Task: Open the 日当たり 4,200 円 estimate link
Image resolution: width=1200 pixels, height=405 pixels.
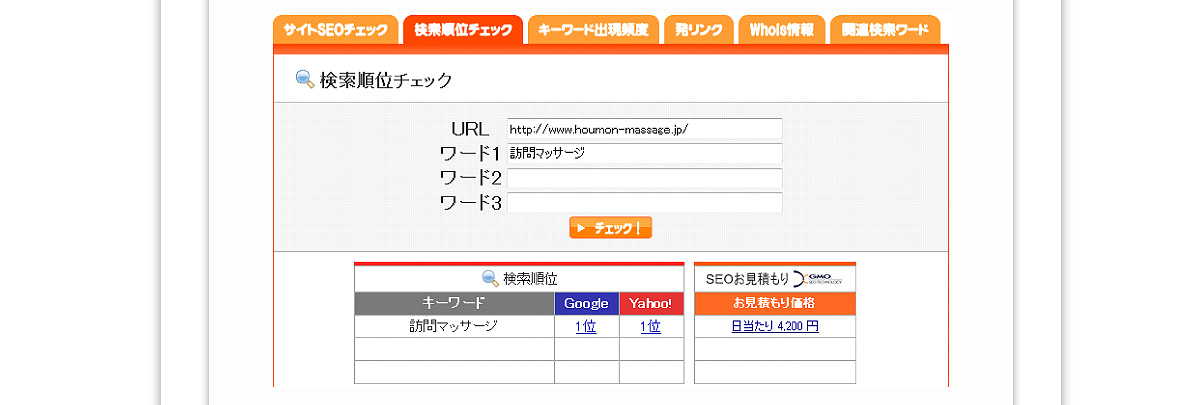Action: point(775,327)
